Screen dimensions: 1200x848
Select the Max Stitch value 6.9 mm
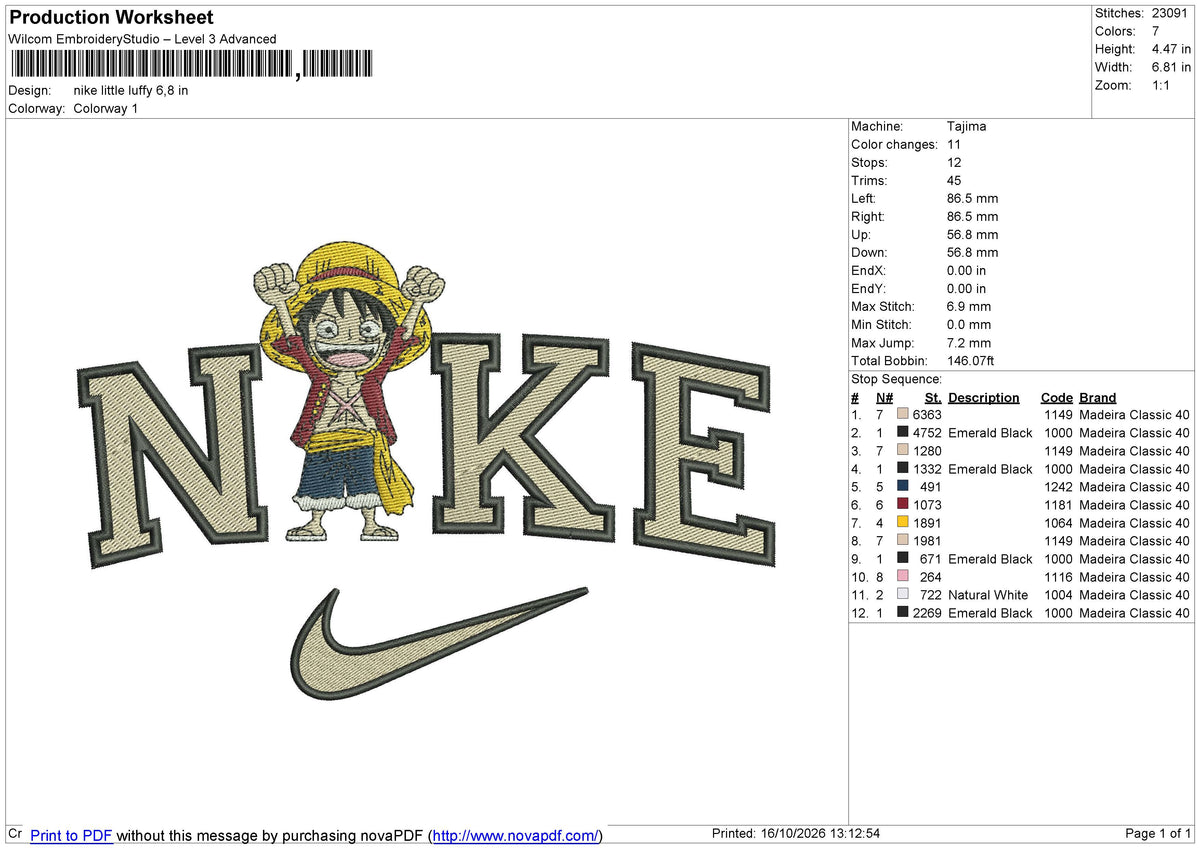pyautogui.click(x=969, y=306)
